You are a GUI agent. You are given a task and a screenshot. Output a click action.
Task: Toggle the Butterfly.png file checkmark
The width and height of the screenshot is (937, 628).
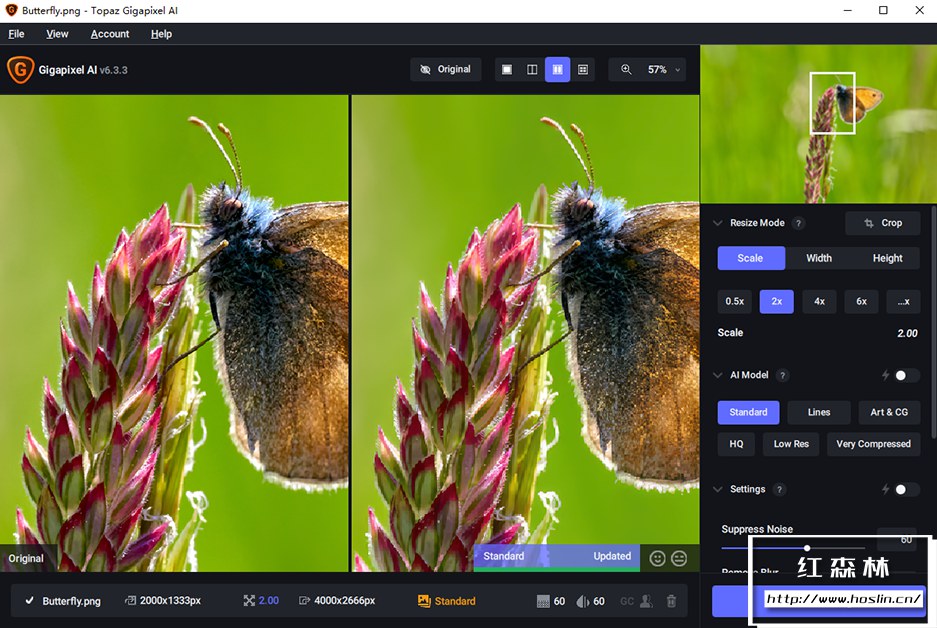(x=29, y=601)
